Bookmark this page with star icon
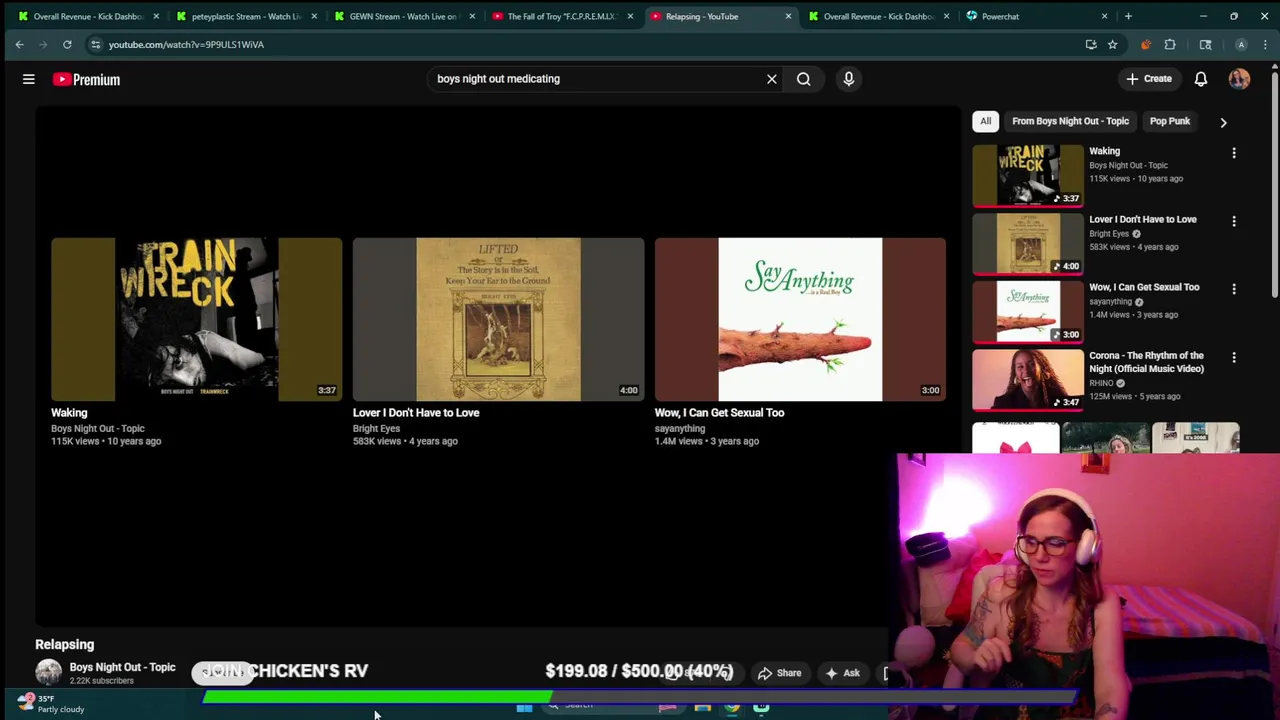The width and height of the screenshot is (1280, 720). coord(1112,44)
